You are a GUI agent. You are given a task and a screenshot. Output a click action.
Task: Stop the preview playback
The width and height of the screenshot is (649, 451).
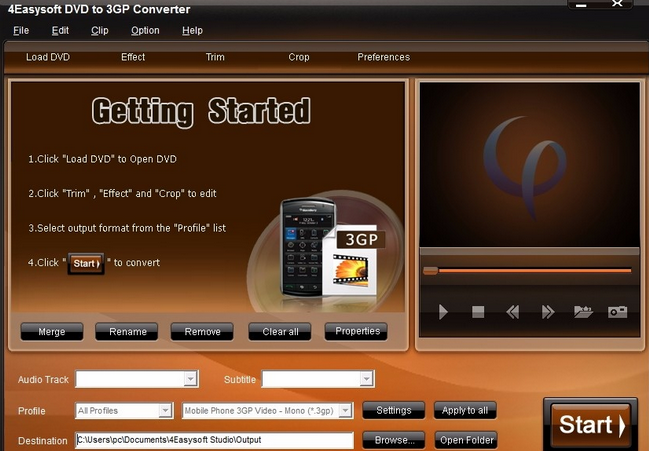click(x=478, y=312)
